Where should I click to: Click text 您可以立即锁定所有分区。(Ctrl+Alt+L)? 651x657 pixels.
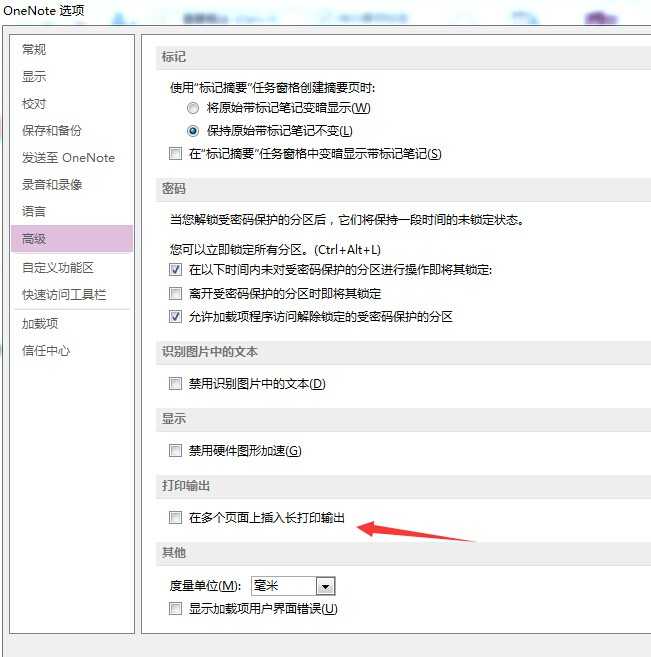coord(275,250)
